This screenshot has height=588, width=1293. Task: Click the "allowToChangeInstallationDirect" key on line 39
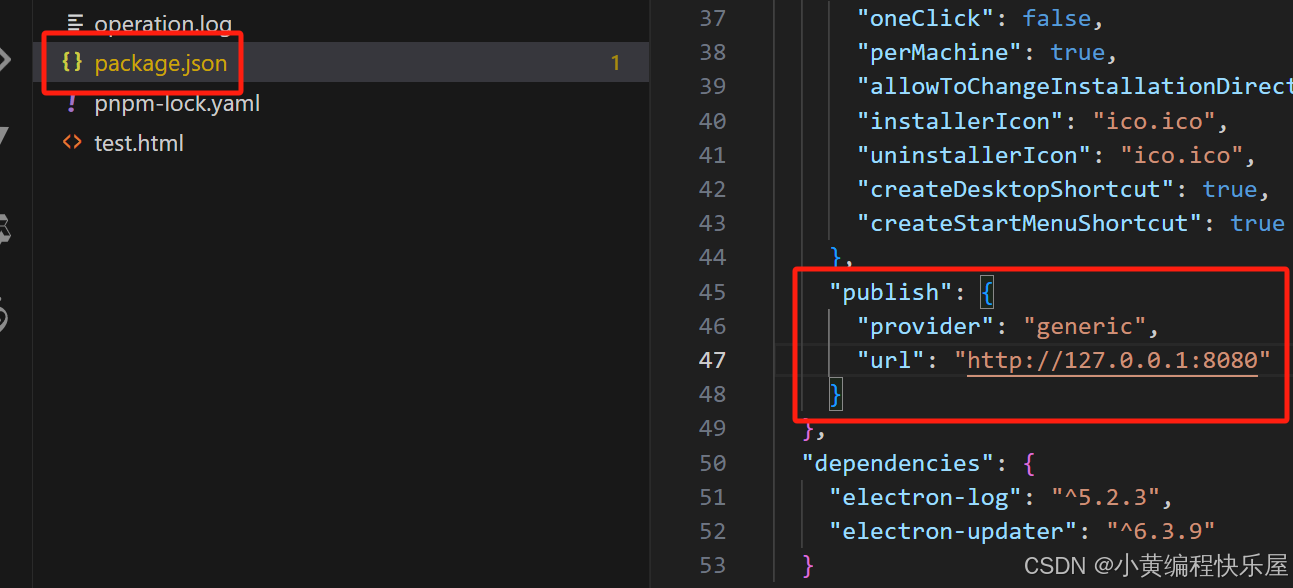[x=1075, y=86]
